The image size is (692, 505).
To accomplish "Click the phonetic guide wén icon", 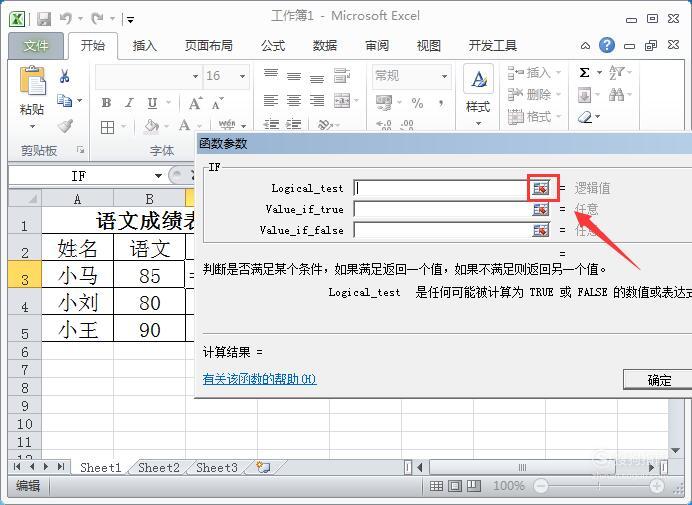I will point(227,125).
